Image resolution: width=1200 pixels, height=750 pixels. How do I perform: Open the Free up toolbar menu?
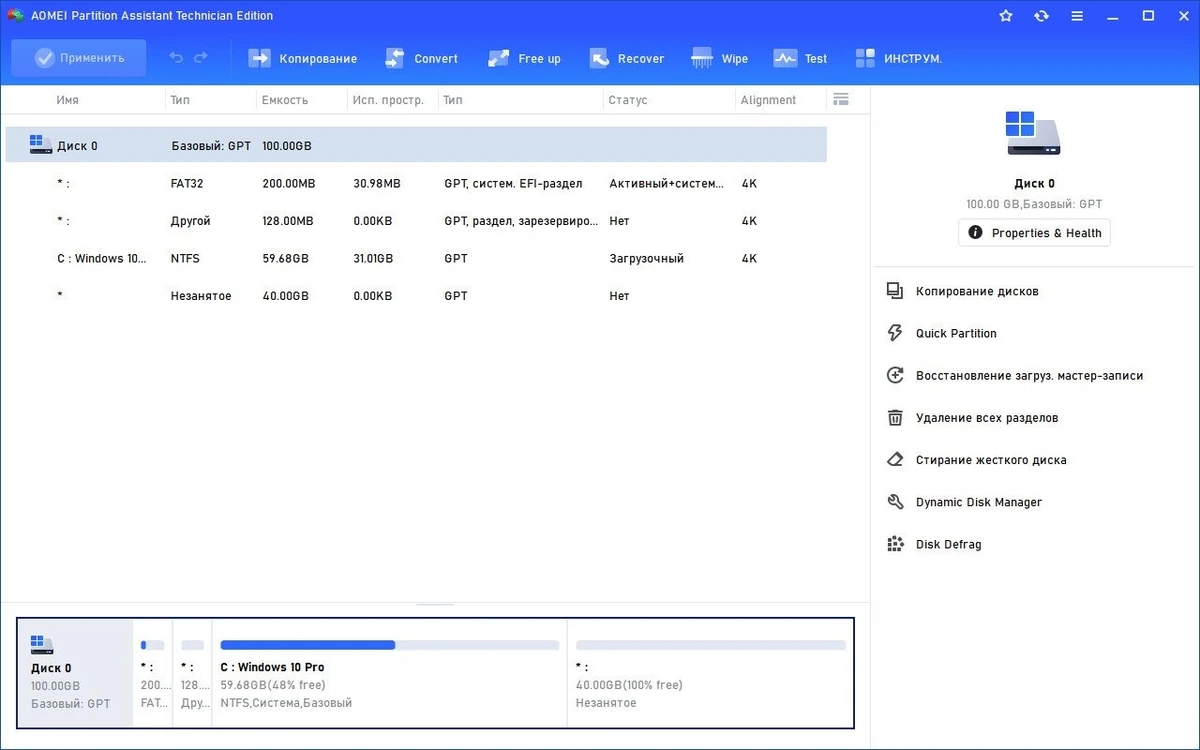(x=525, y=59)
